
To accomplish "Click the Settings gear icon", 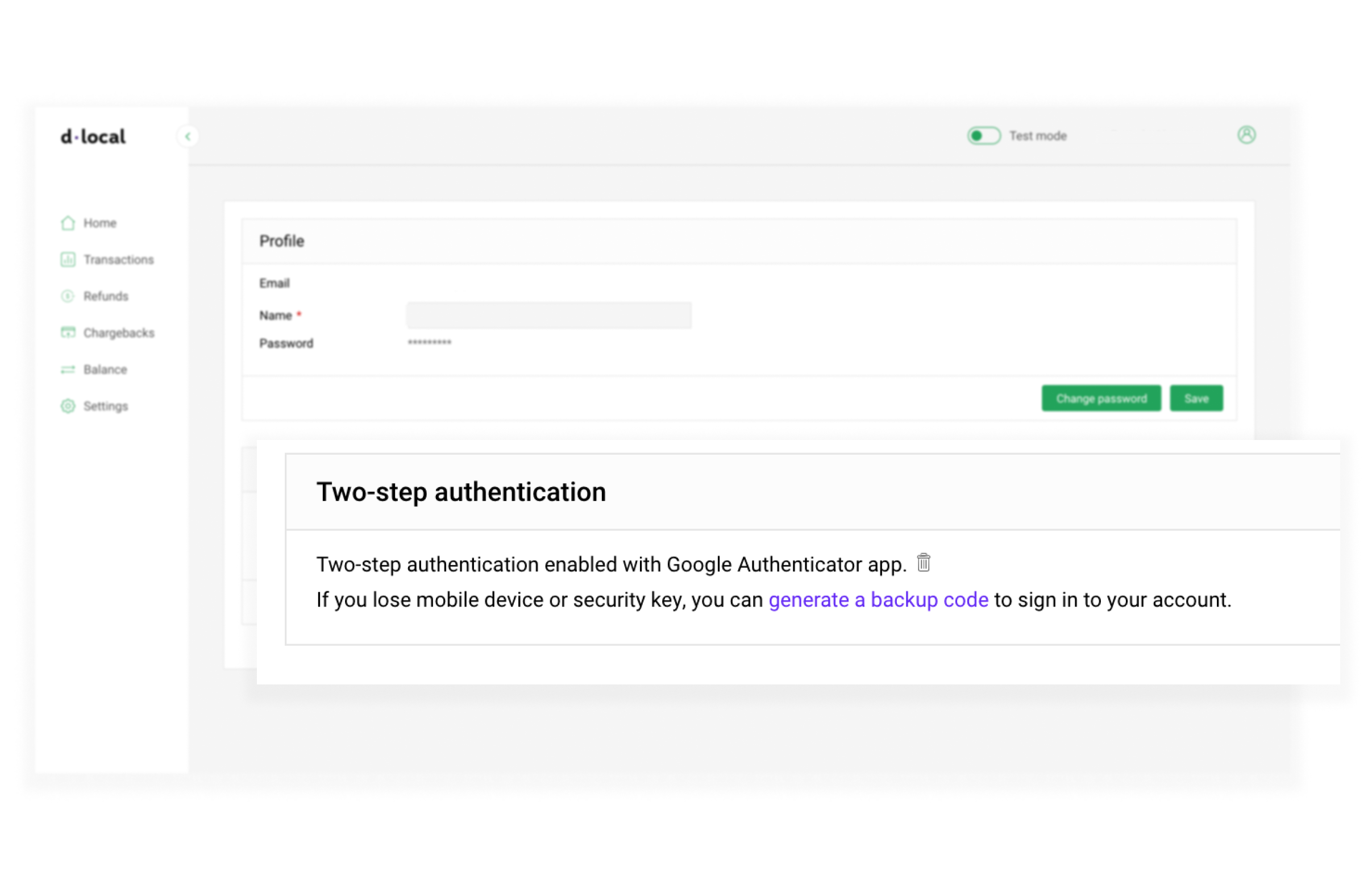I will pos(68,406).
